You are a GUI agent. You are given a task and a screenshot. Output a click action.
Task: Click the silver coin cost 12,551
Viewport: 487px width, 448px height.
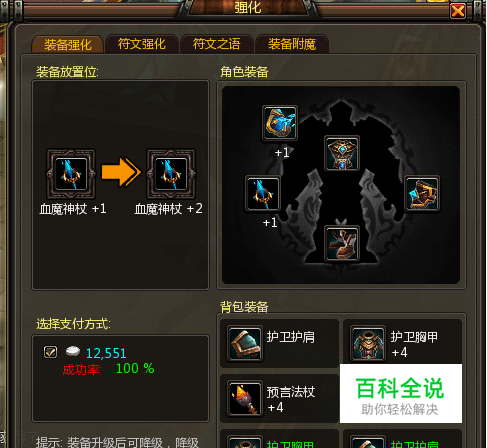(x=106, y=353)
